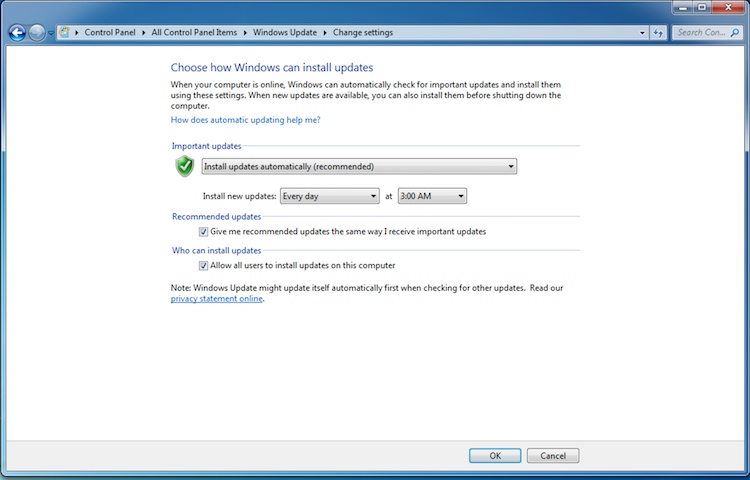The image size is (750, 480).
Task: Close the window with the red X
Action: (x=728, y=7)
